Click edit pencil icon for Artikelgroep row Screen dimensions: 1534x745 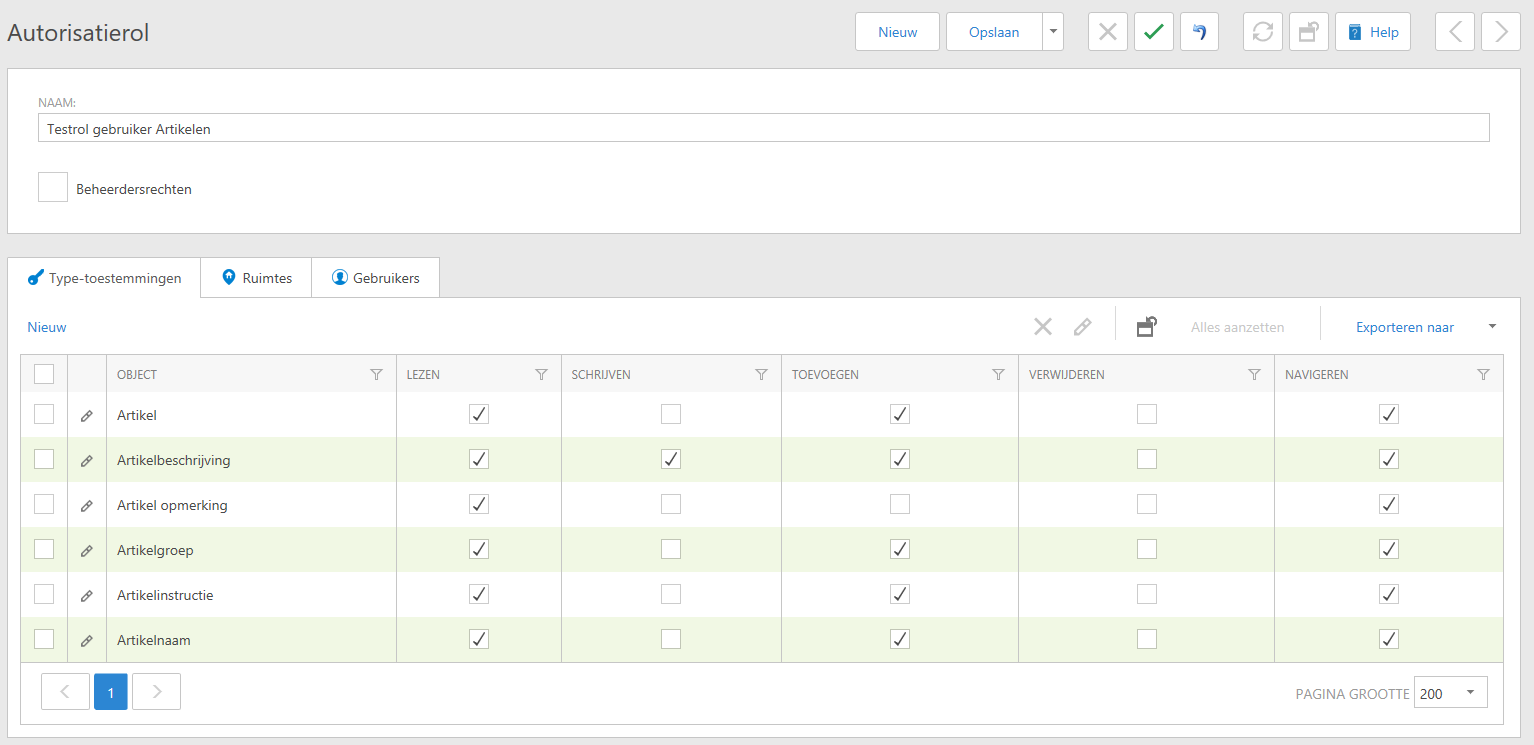[x=87, y=550]
